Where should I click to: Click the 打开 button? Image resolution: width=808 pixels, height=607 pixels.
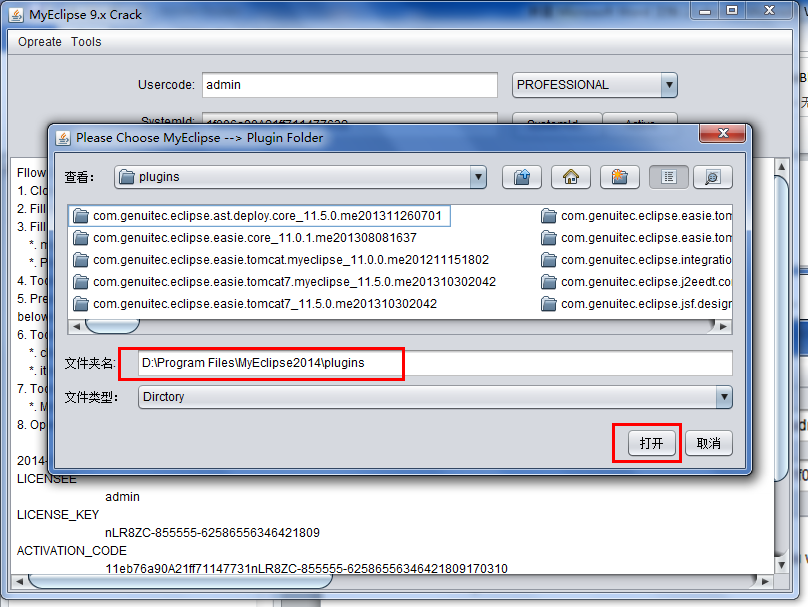[651, 443]
